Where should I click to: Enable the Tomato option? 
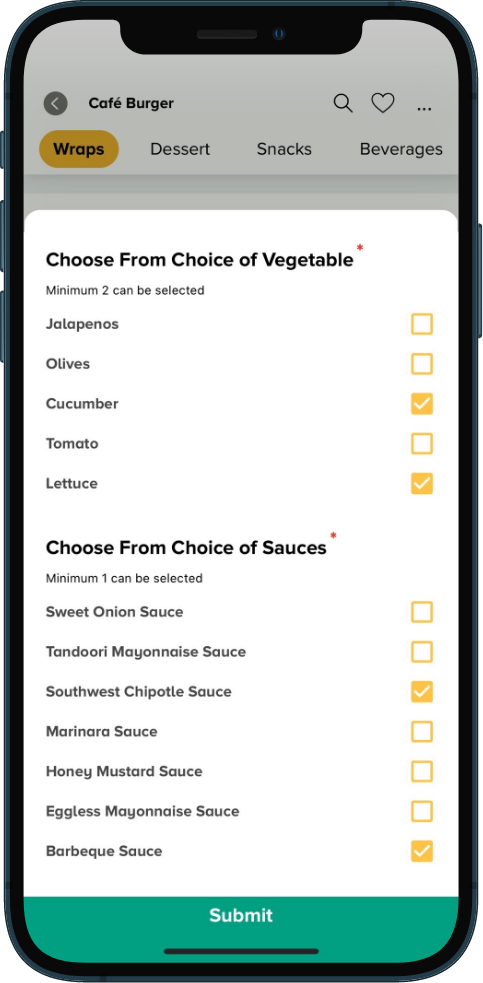tap(422, 444)
